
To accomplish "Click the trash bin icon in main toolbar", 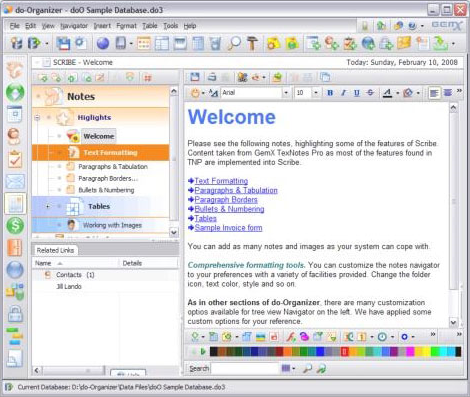I will [216, 43].
